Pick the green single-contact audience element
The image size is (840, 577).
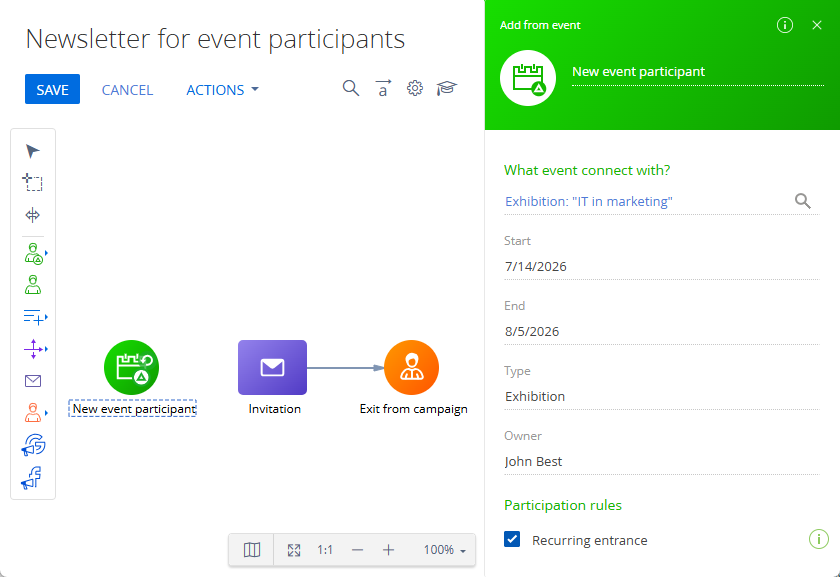click(x=33, y=284)
